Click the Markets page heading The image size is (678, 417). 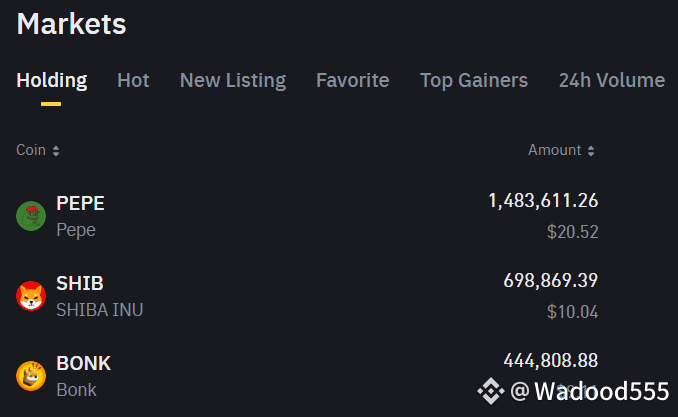72,24
